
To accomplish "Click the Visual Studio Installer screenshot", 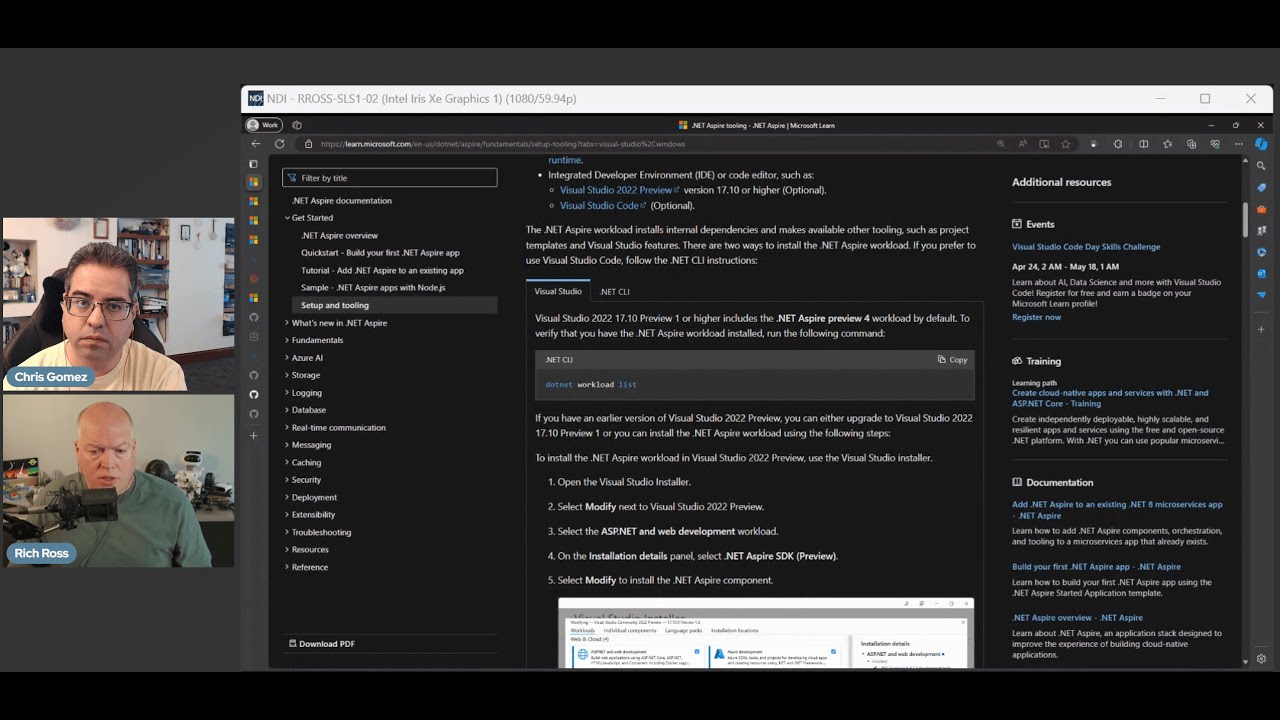I will click(766, 633).
